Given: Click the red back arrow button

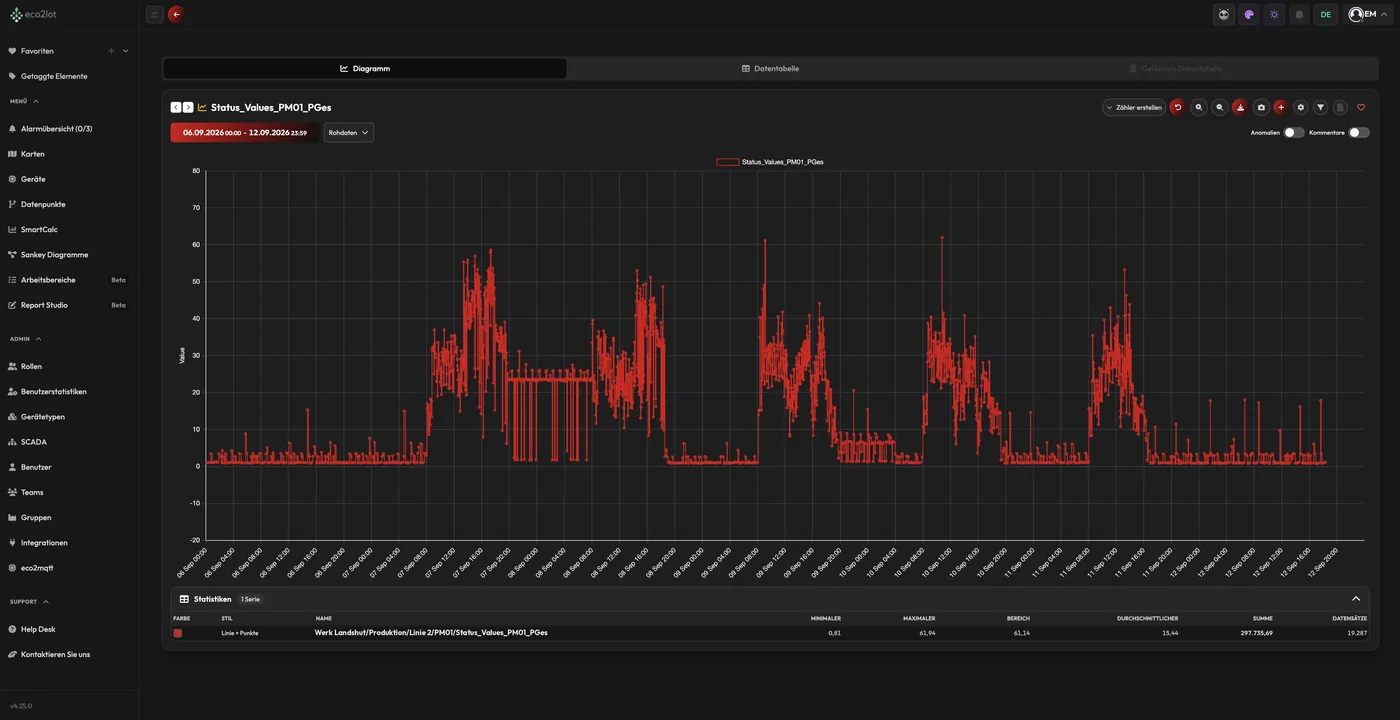Looking at the screenshot, I should (x=176, y=14).
